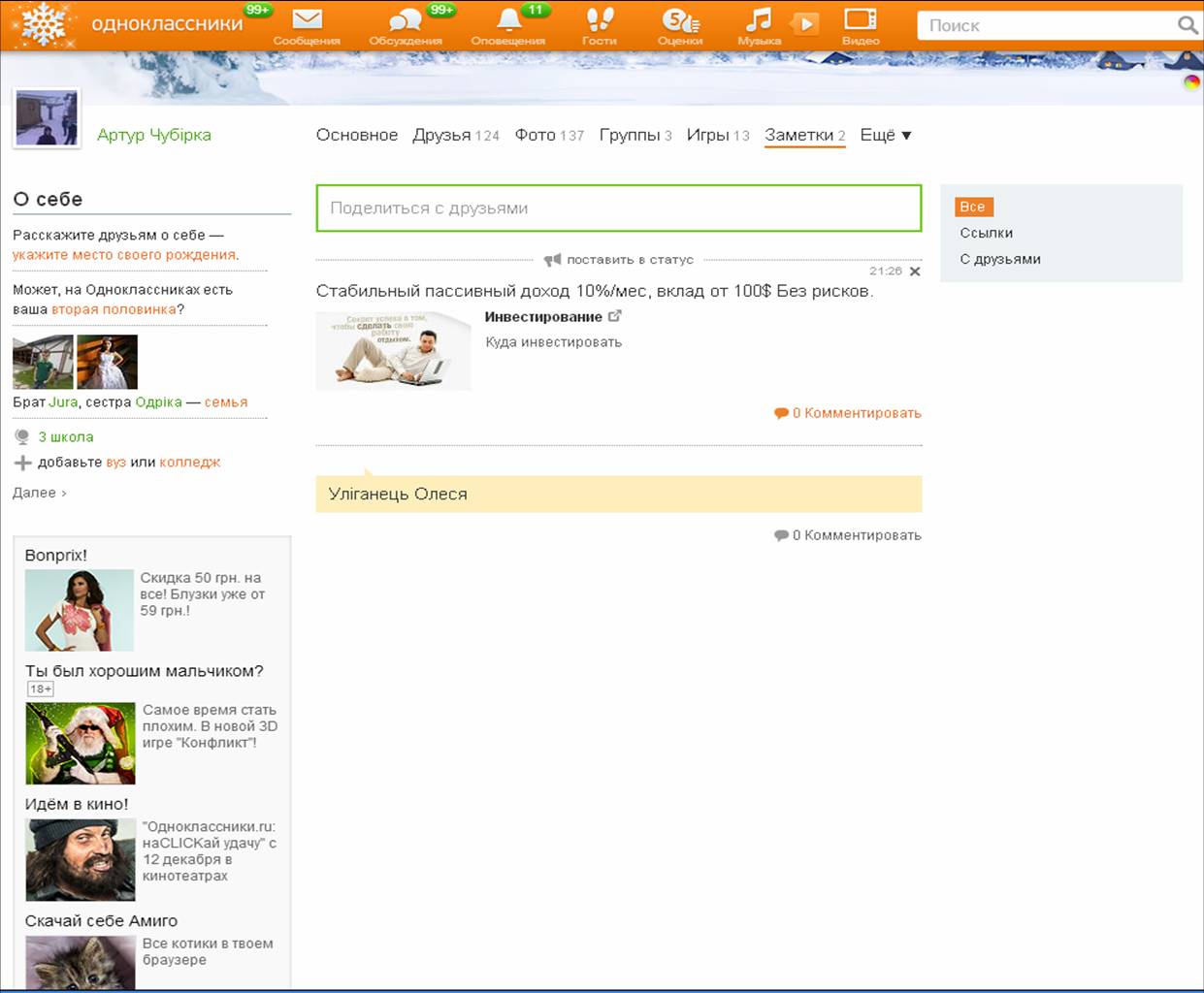Click the Уліганець Олеся note text
This screenshot has width=1204, height=993.
[x=398, y=494]
